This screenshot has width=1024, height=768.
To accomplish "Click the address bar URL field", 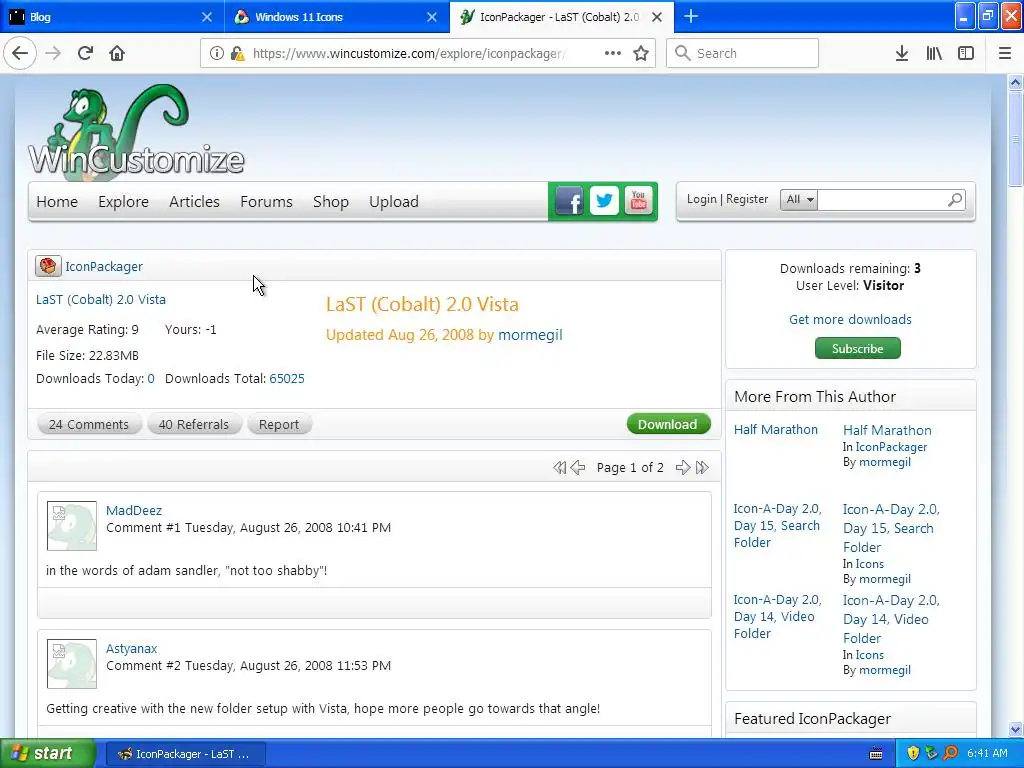I will click(x=409, y=54).
